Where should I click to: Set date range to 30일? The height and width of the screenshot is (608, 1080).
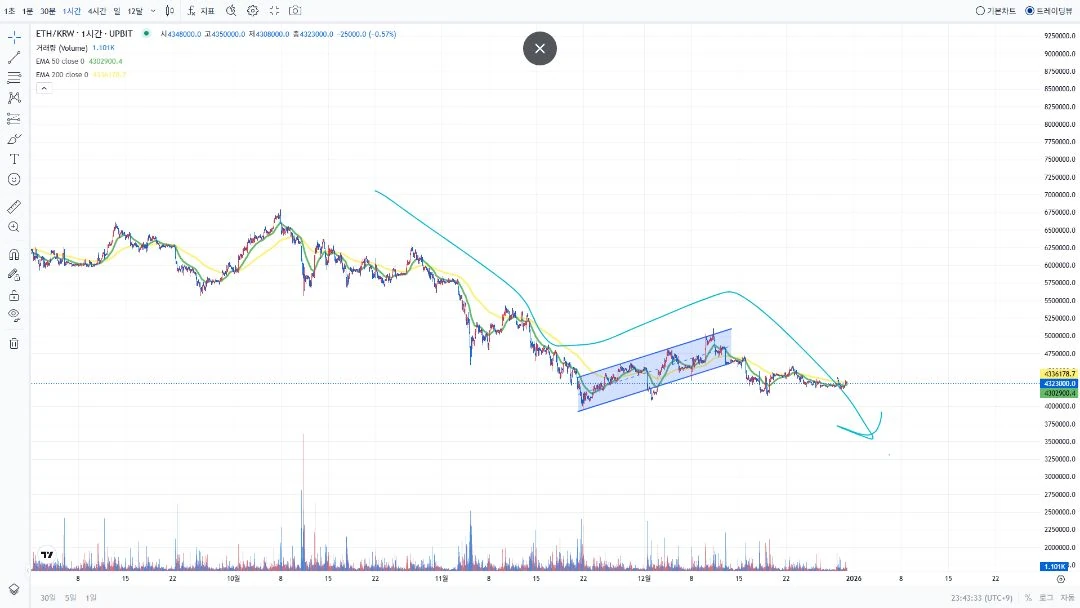(48, 598)
